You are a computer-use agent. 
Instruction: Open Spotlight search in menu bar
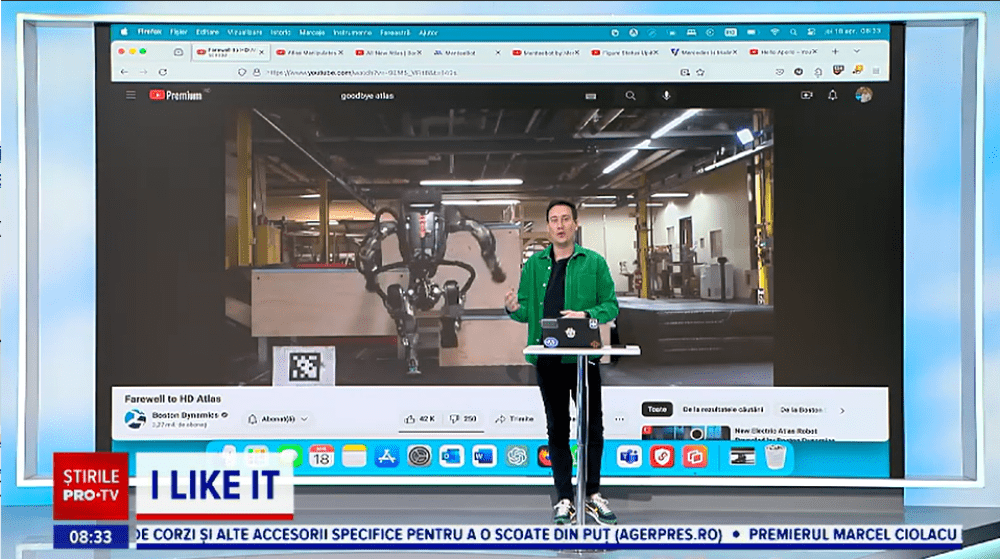coord(793,31)
